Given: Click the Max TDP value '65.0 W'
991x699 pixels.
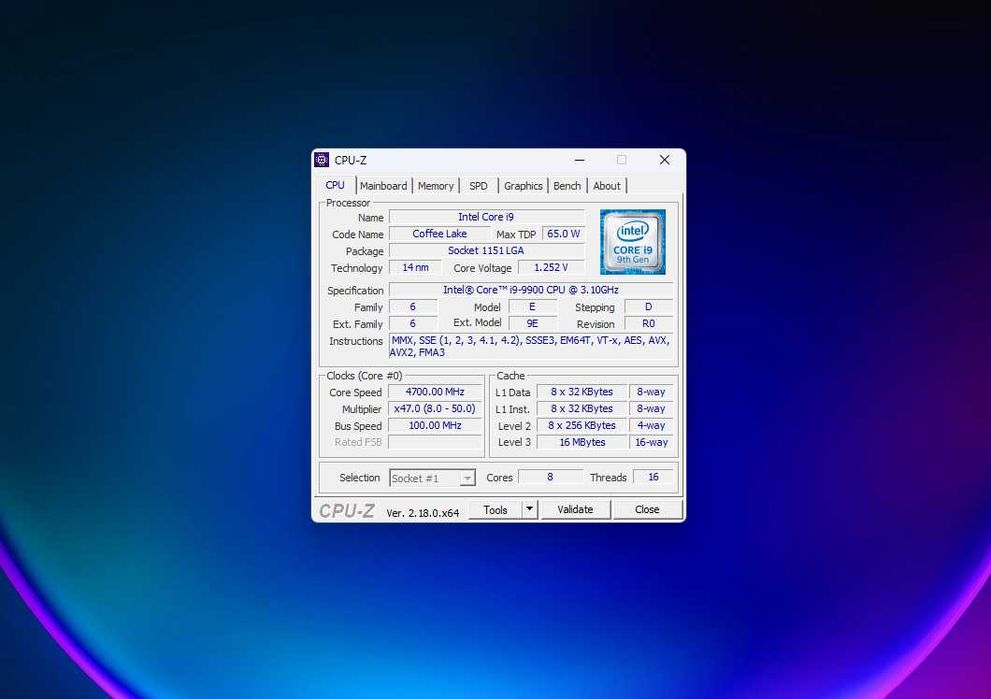Looking at the screenshot, I should 563,234.
